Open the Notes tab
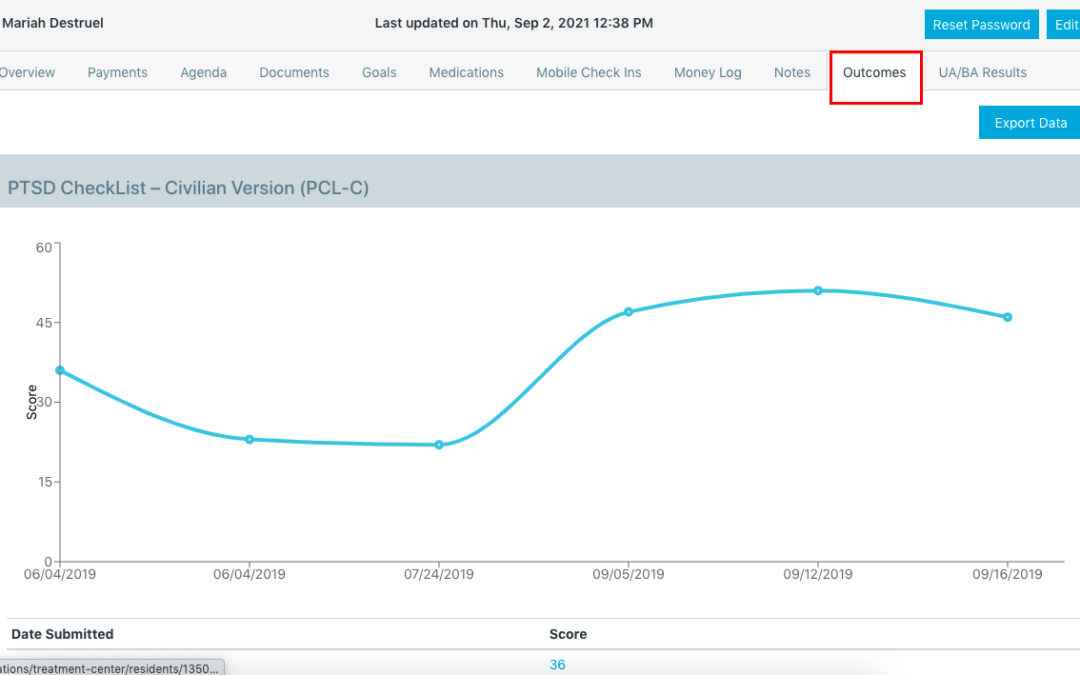Image resolution: width=1080 pixels, height=675 pixels. click(792, 72)
